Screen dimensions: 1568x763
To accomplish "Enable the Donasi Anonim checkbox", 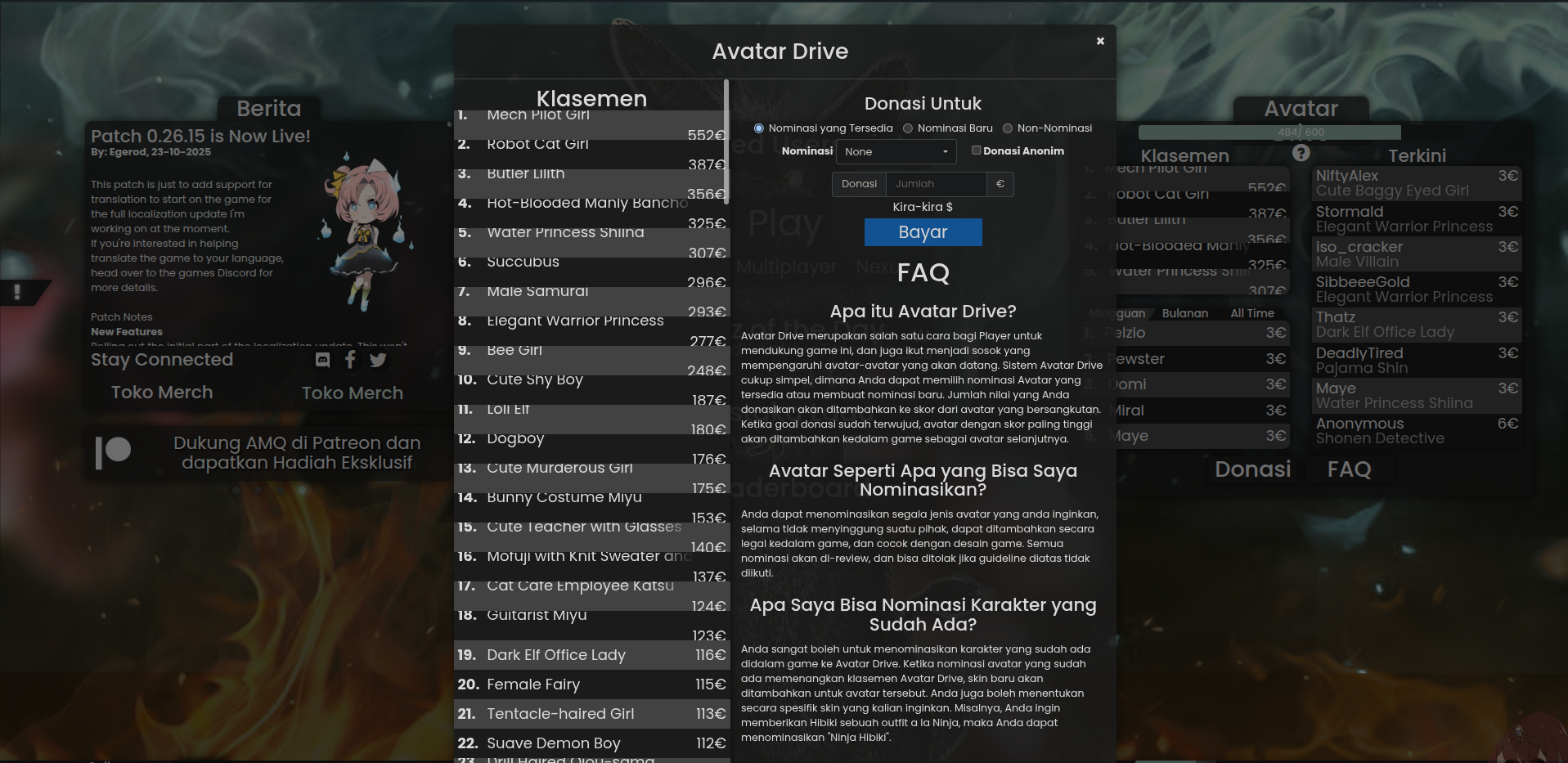I will (x=976, y=150).
